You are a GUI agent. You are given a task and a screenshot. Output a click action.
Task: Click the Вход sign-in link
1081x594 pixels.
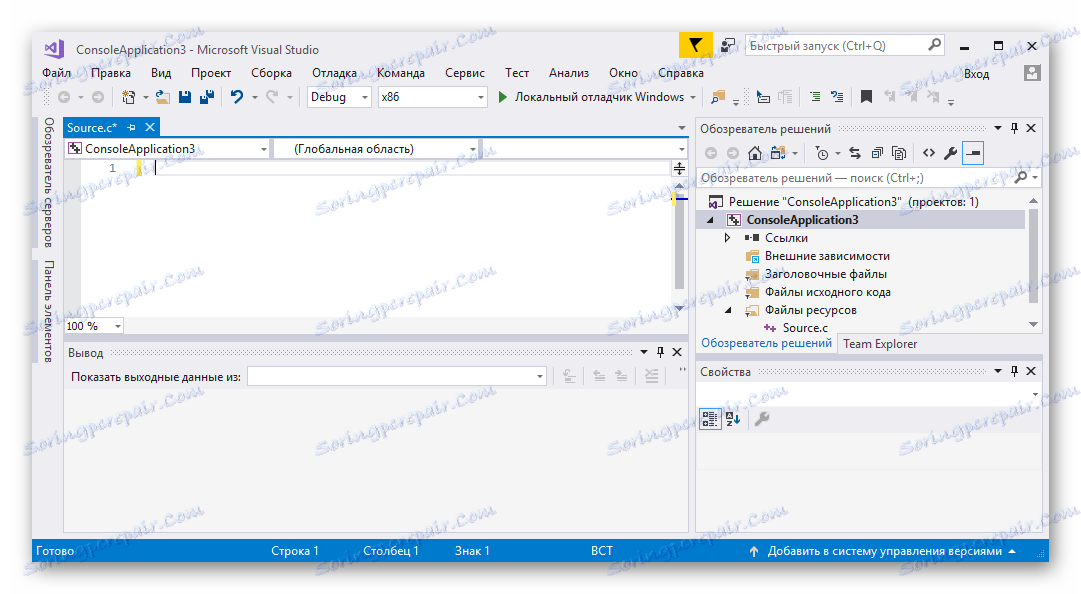coord(976,73)
